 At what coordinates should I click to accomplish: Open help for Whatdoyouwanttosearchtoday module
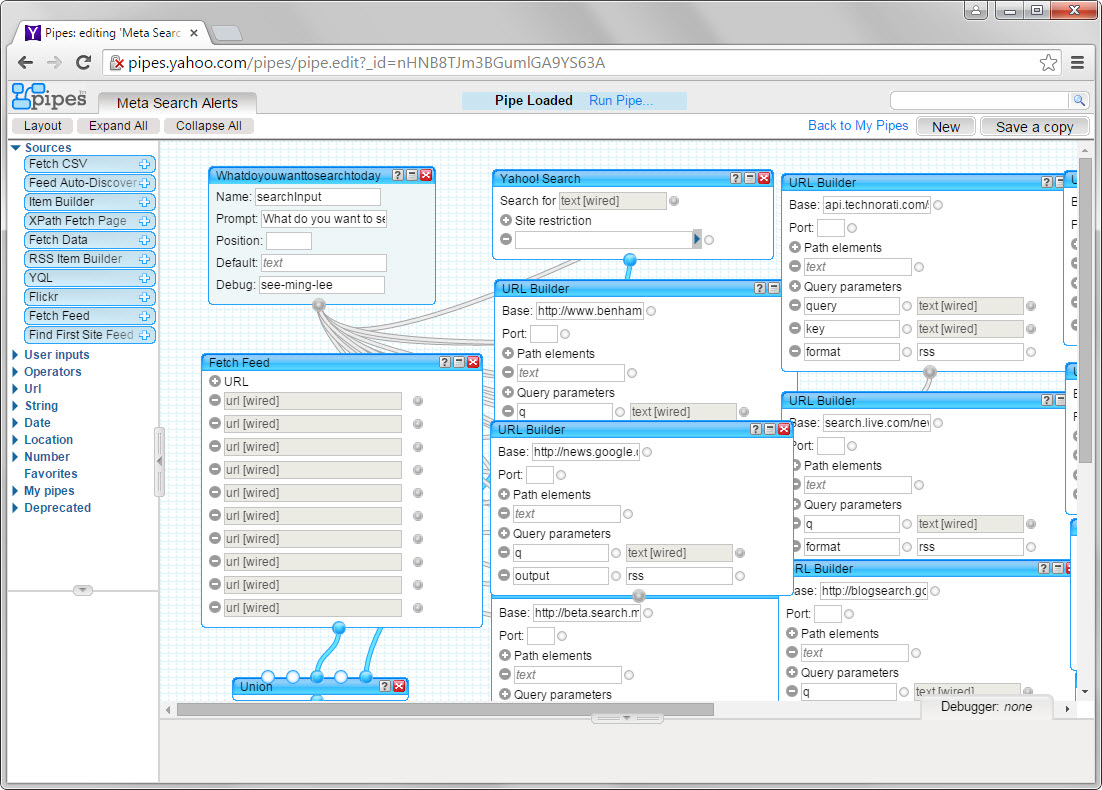pyautogui.click(x=398, y=175)
